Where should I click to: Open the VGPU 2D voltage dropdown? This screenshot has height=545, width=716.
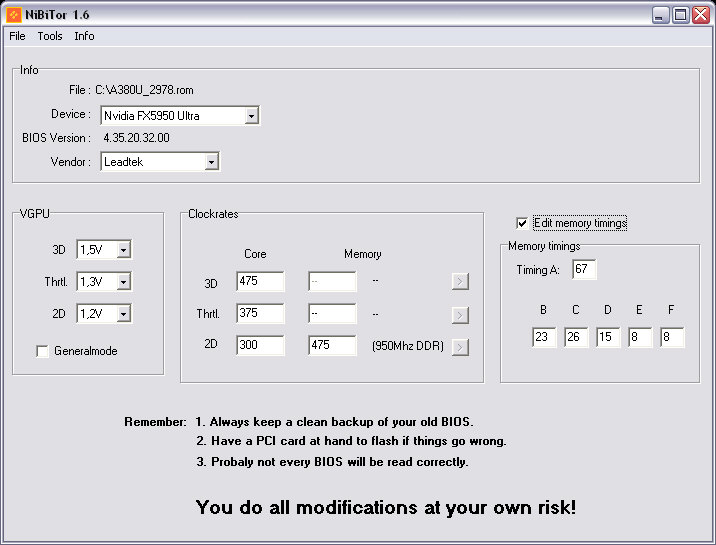click(x=123, y=314)
